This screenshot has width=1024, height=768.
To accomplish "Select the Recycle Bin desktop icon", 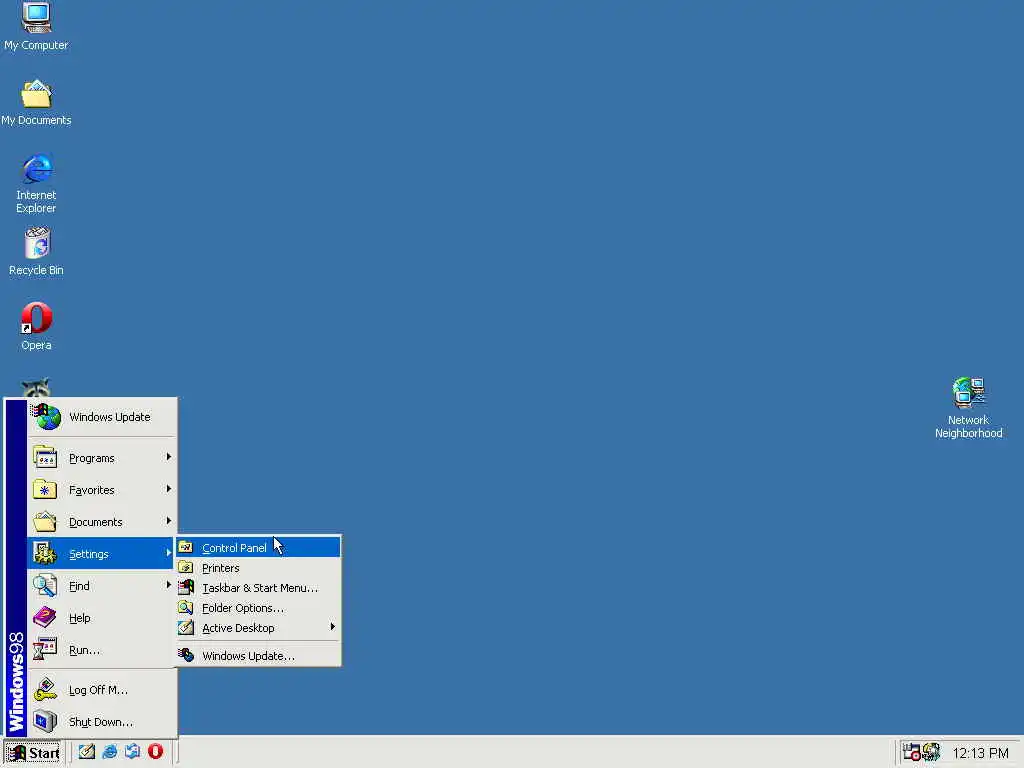I will pos(36,251).
